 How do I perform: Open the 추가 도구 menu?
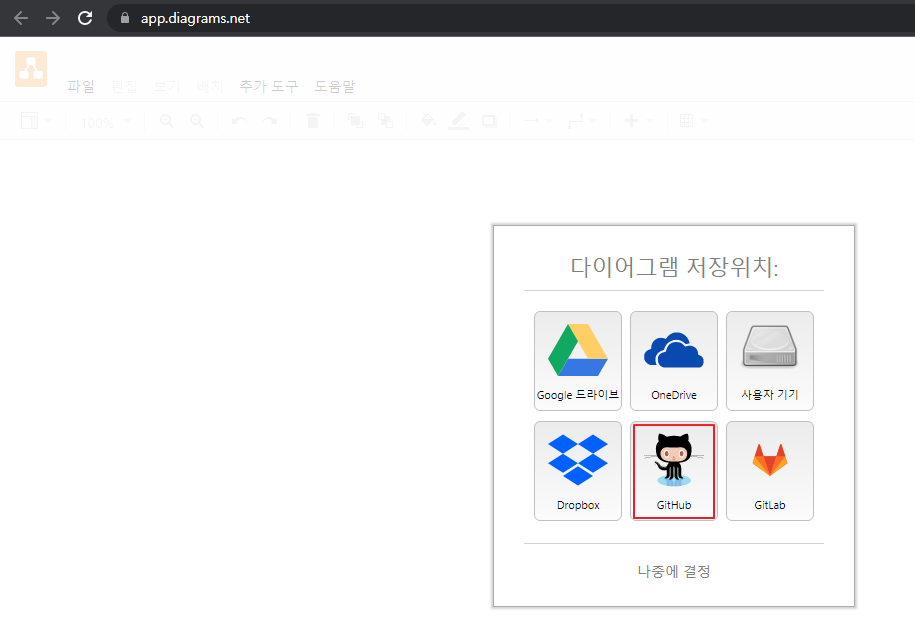(268, 86)
